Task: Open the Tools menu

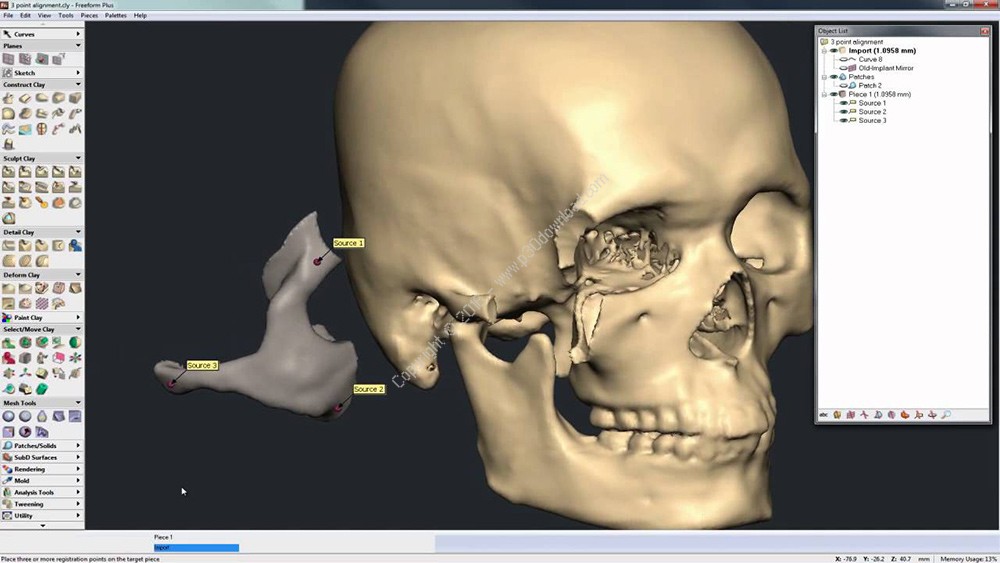Action: (x=65, y=16)
